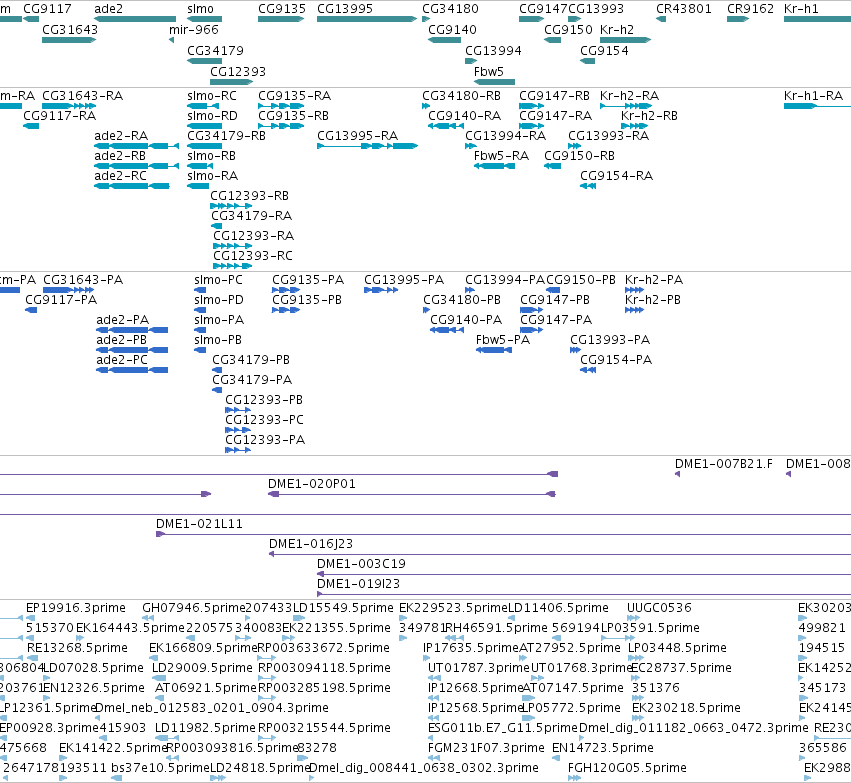851x783 pixels.
Task: Select the CR43801 gene label
Action: pyautogui.click(x=683, y=9)
